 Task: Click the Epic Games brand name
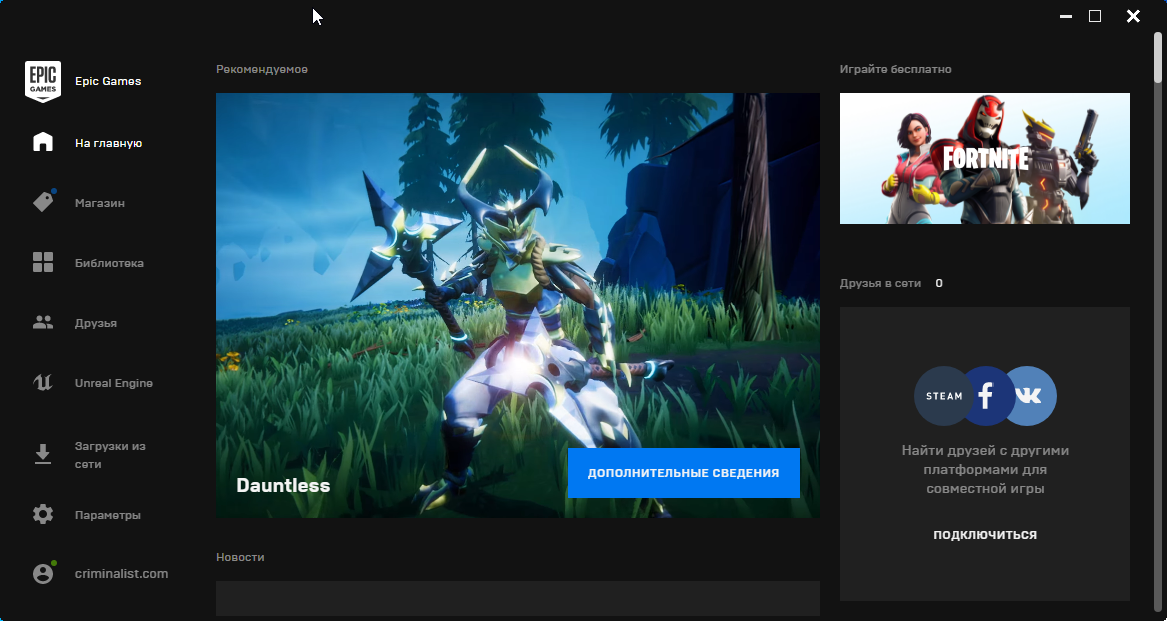108,81
